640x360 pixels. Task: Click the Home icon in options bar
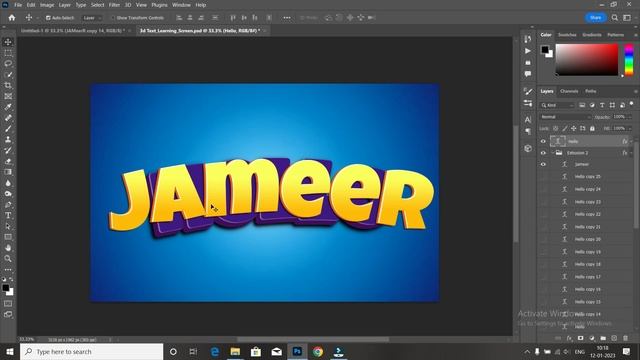(x=12, y=18)
